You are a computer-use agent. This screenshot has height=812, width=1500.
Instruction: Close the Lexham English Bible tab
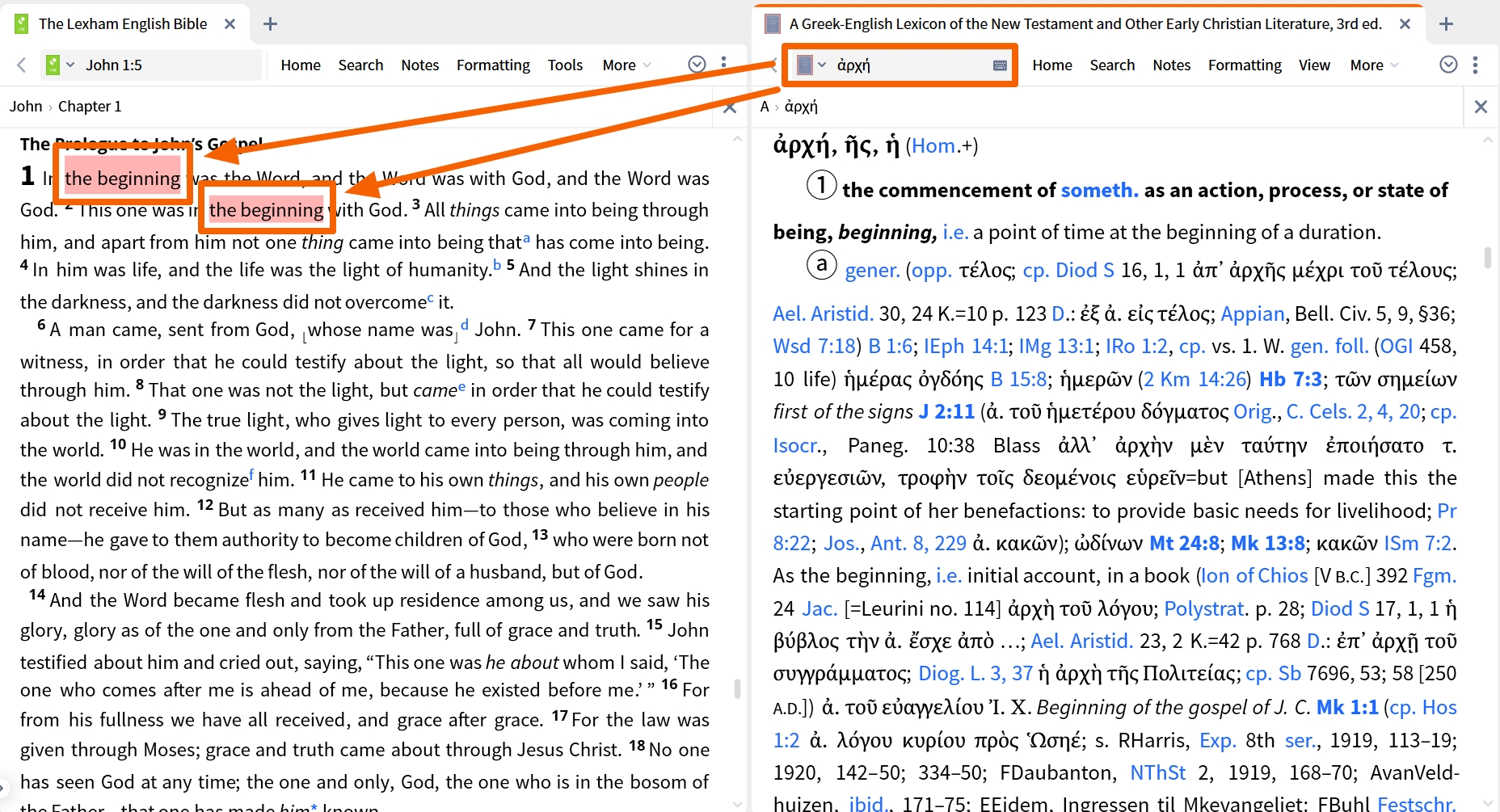(230, 24)
